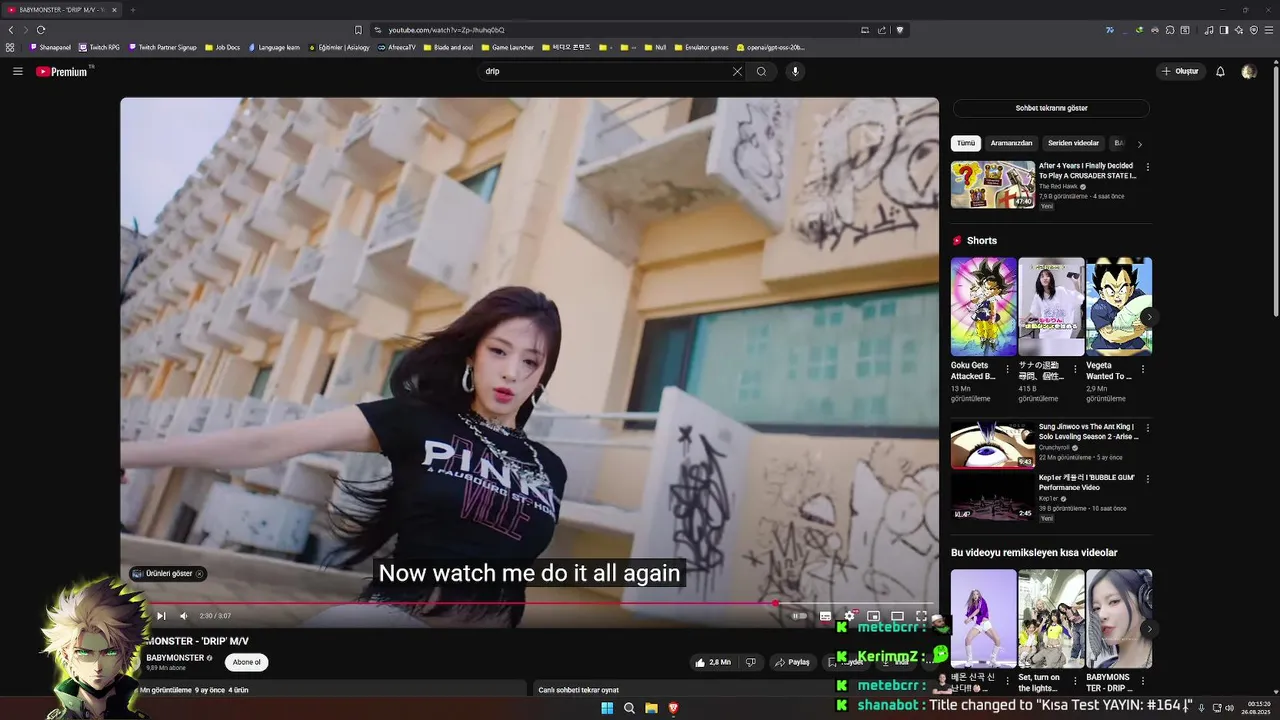Open Kep1er BUBBLE GUM performance video

993,497
